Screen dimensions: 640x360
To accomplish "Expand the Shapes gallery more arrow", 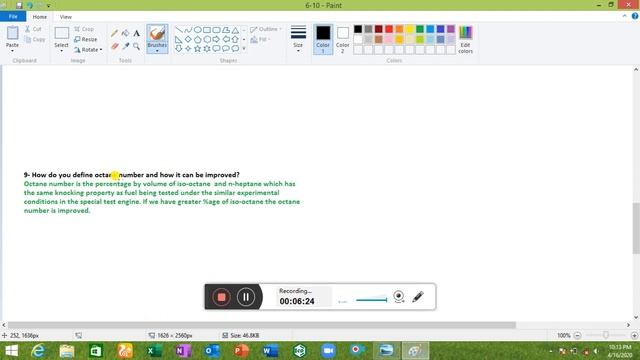I will click(244, 49).
